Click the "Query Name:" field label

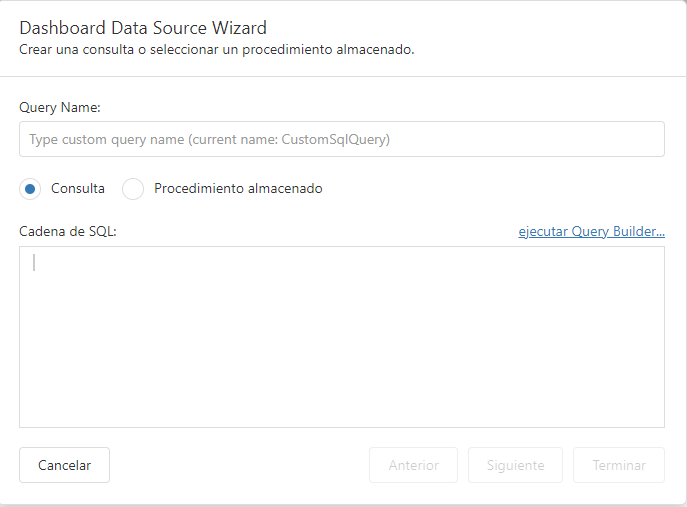pos(60,107)
